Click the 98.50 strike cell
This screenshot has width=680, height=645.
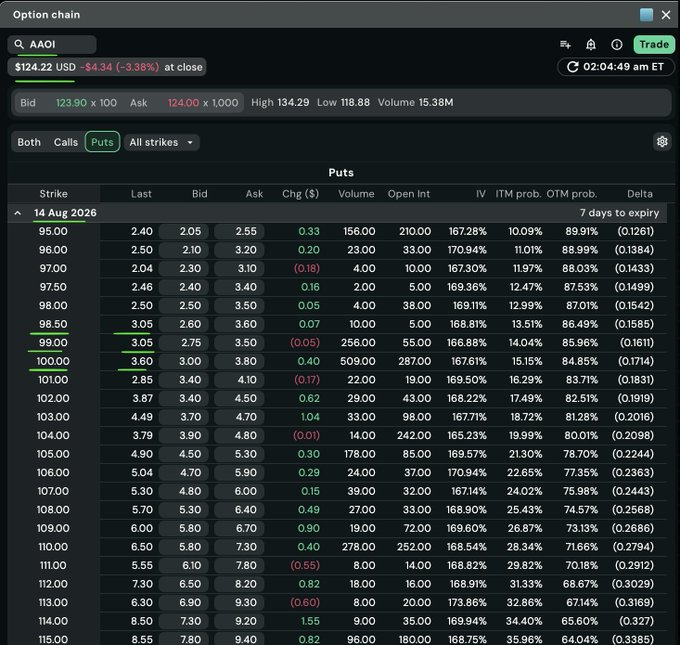[53, 324]
